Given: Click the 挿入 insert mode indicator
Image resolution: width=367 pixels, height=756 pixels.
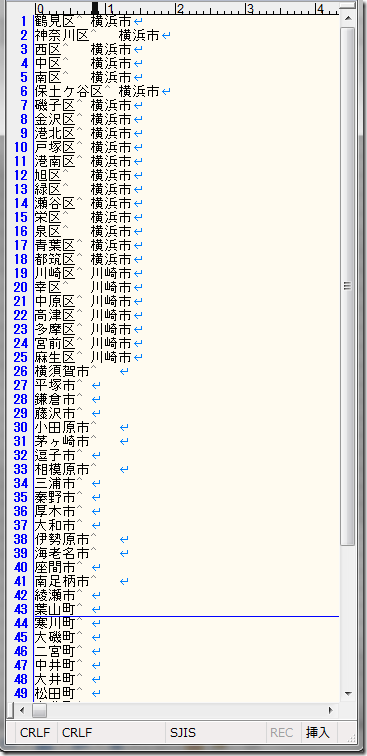Looking at the screenshot, I should point(318,733).
